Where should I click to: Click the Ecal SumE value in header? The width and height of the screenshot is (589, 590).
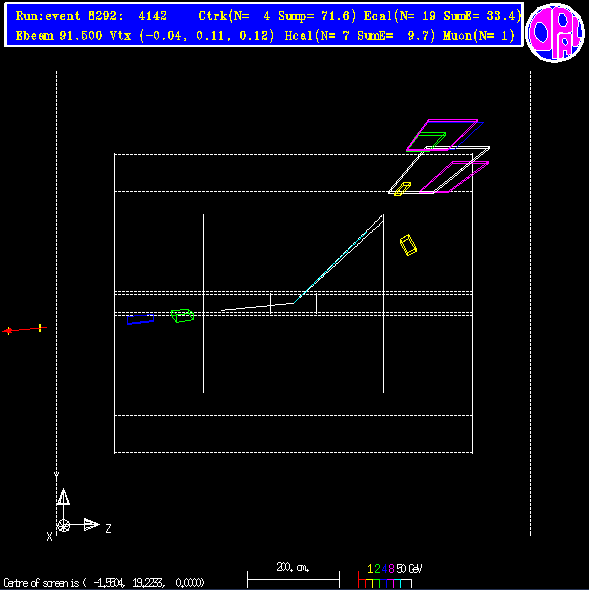(x=482, y=16)
